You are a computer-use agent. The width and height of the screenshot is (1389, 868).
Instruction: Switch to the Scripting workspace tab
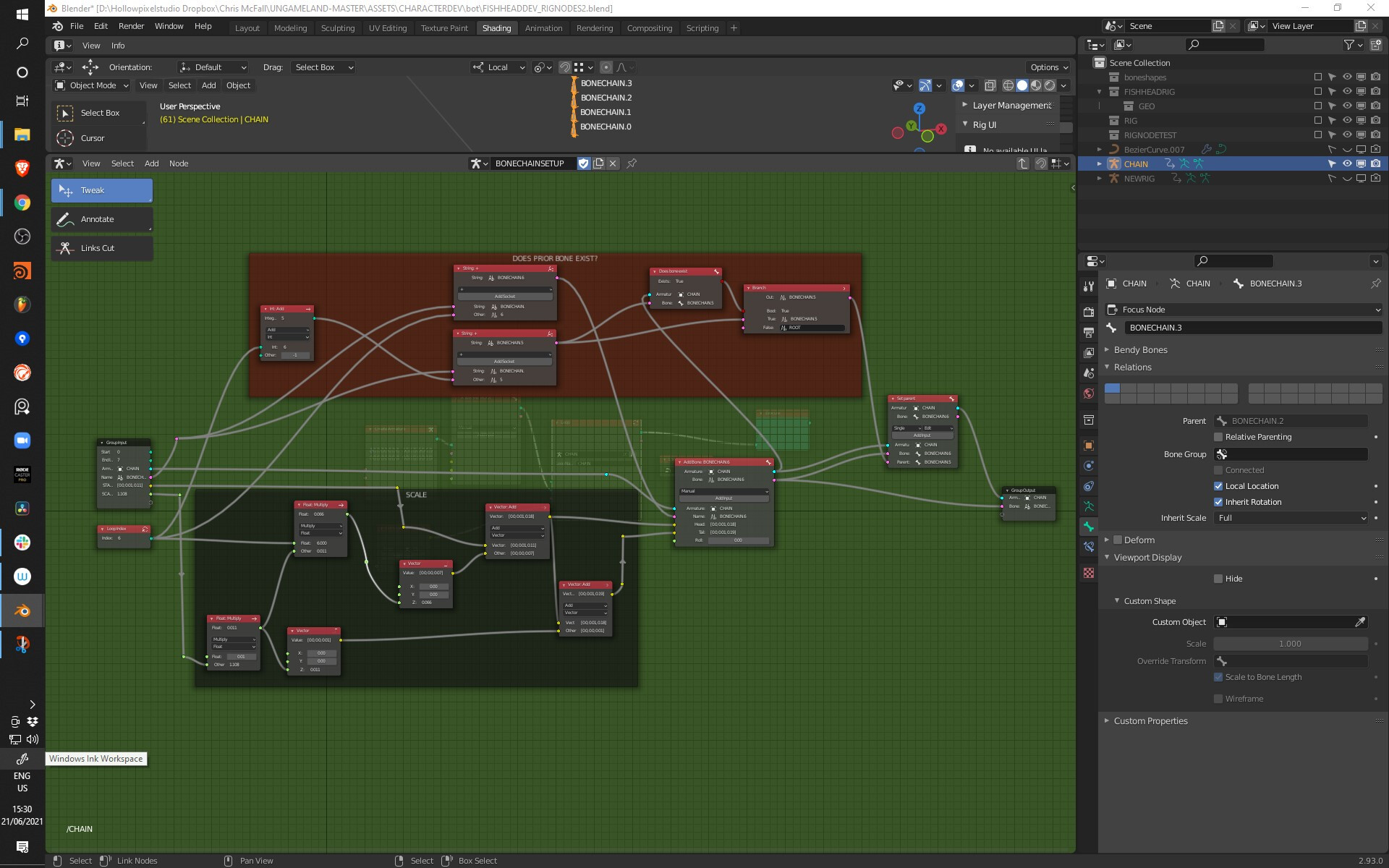pyautogui.click(x=702, y=28)
